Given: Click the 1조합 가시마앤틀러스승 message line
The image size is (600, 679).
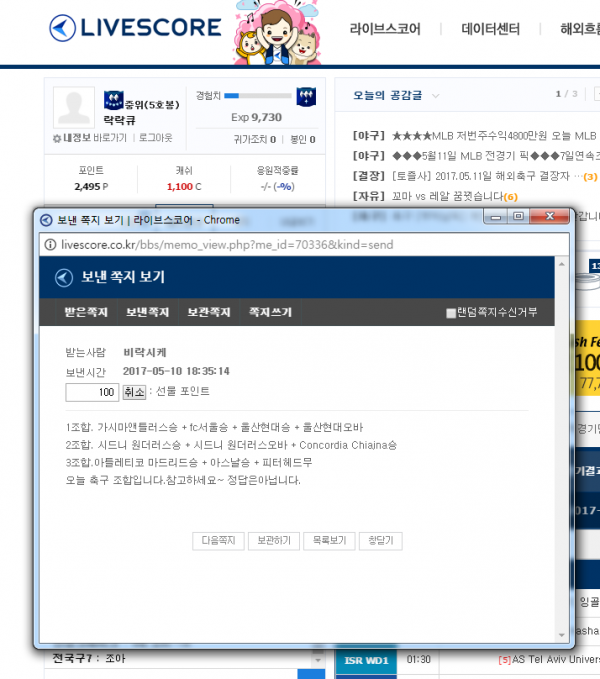Looking at the screenshot, I should [x=214, y=427].
